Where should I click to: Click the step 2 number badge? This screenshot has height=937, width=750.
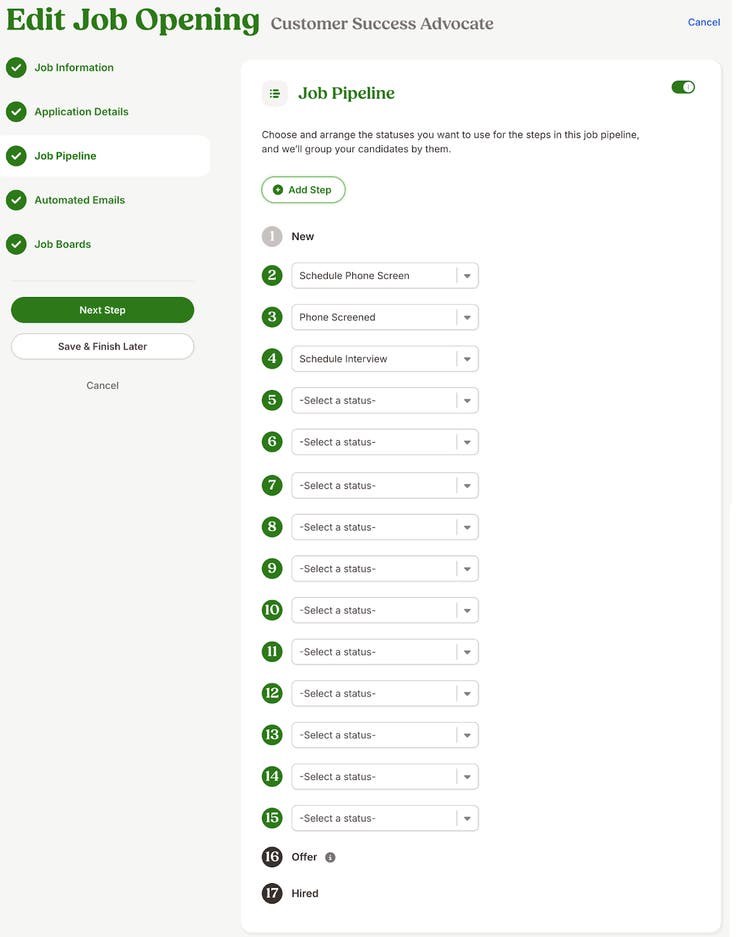(272, 275)
